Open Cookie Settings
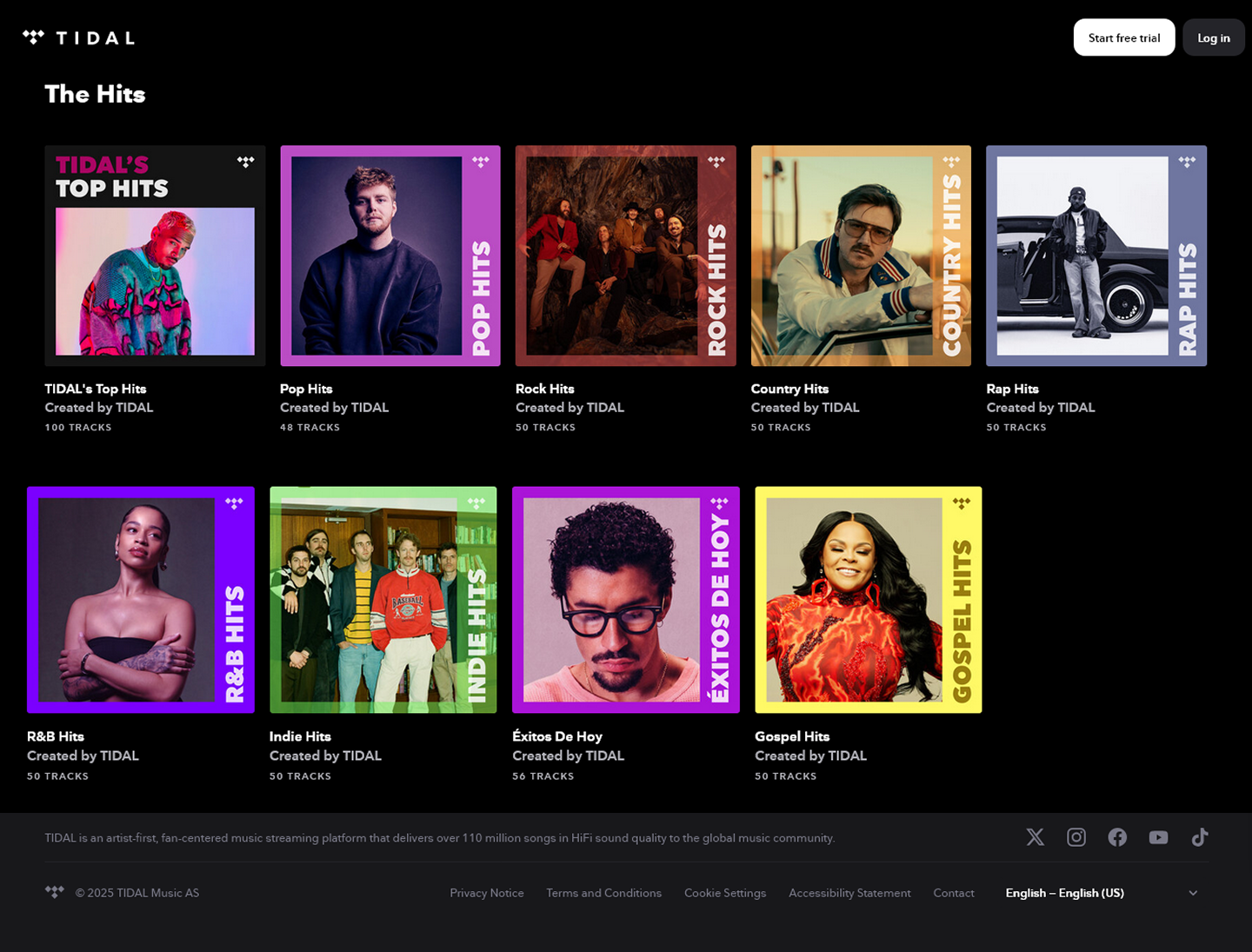The height and width of the screenshot is (952, 1252). coord(725,893)
